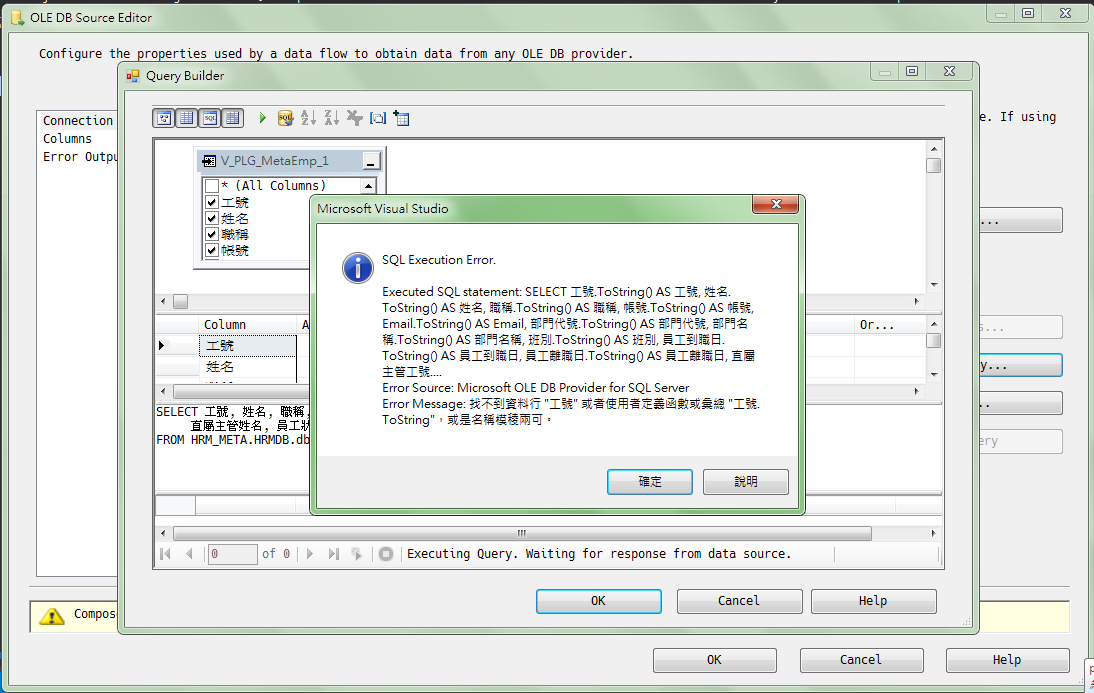Screen dimensions: 1094x693
Task: Click the Remove Filter toolbar icon
Action: click(355, 118)
